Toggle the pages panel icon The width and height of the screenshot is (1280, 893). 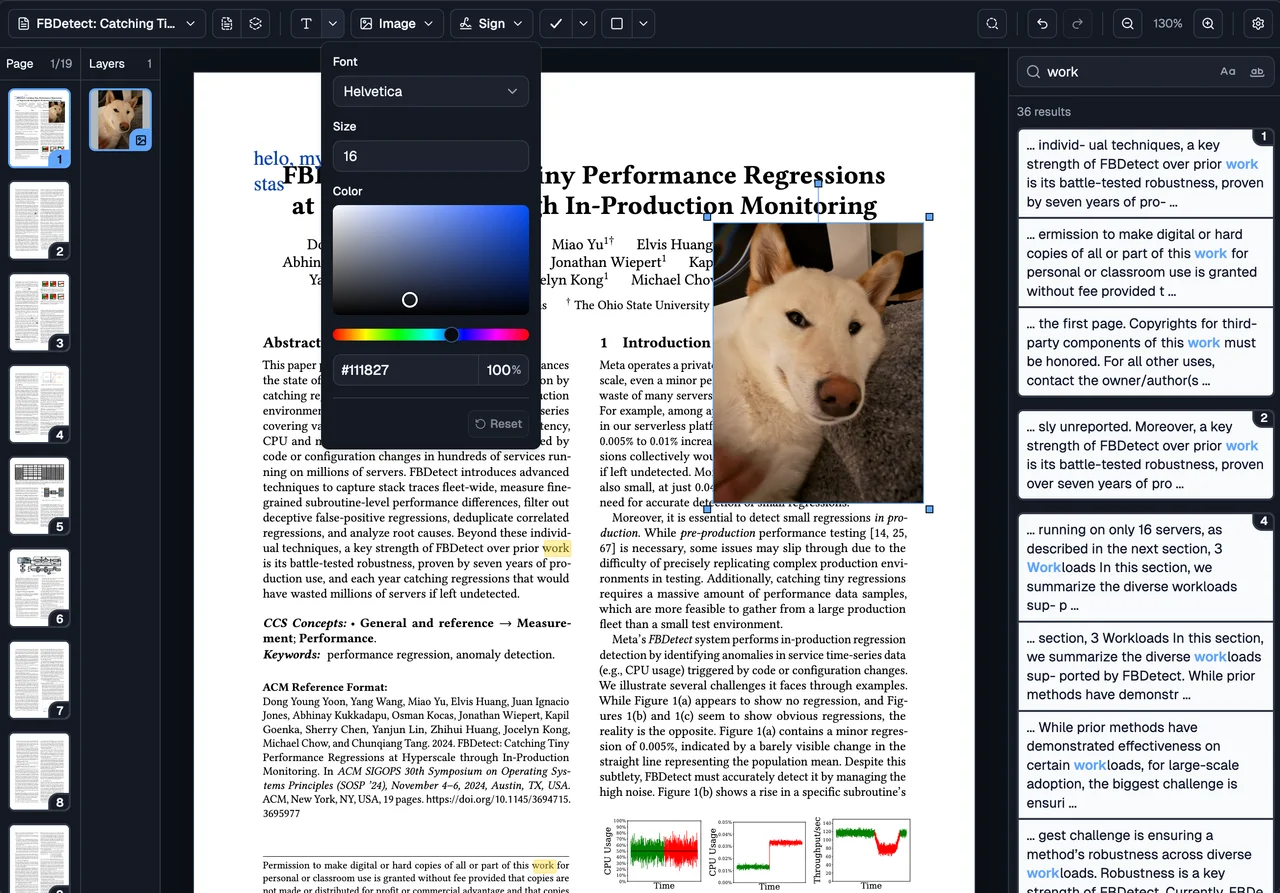tap(227, 23)
